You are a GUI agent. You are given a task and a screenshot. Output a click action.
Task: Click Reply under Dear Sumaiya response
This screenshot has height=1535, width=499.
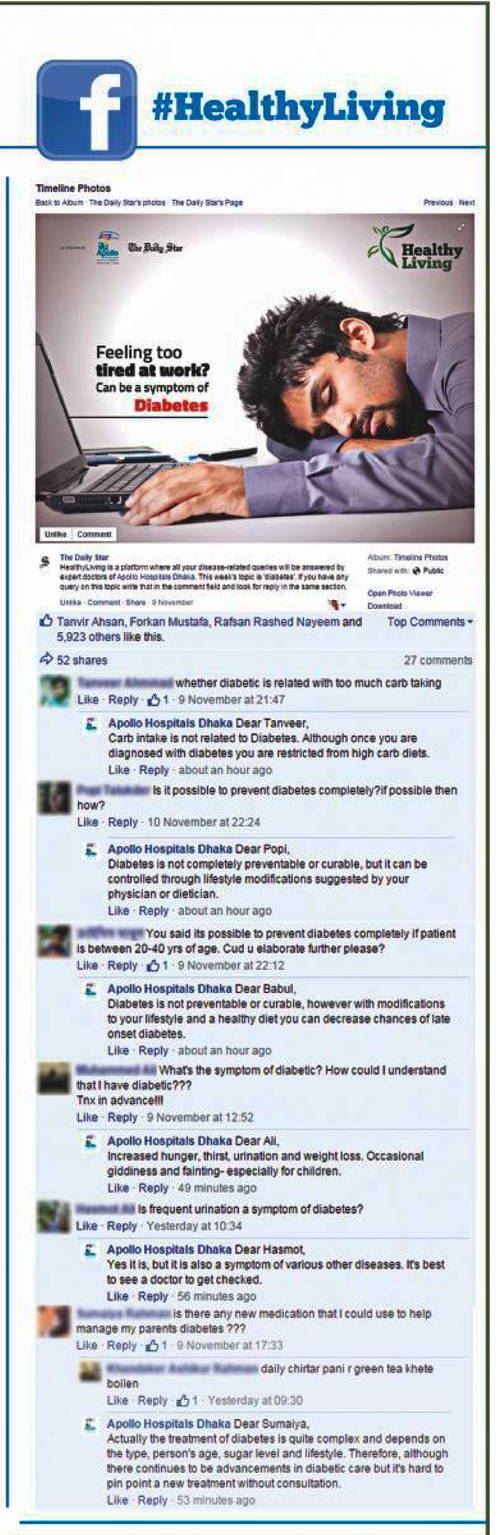154,1501
